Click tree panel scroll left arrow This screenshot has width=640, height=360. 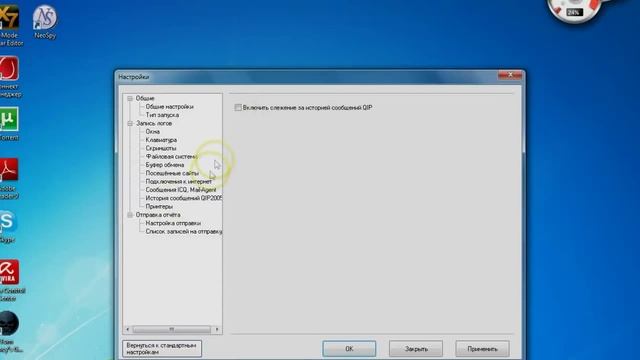pos(128,329)
